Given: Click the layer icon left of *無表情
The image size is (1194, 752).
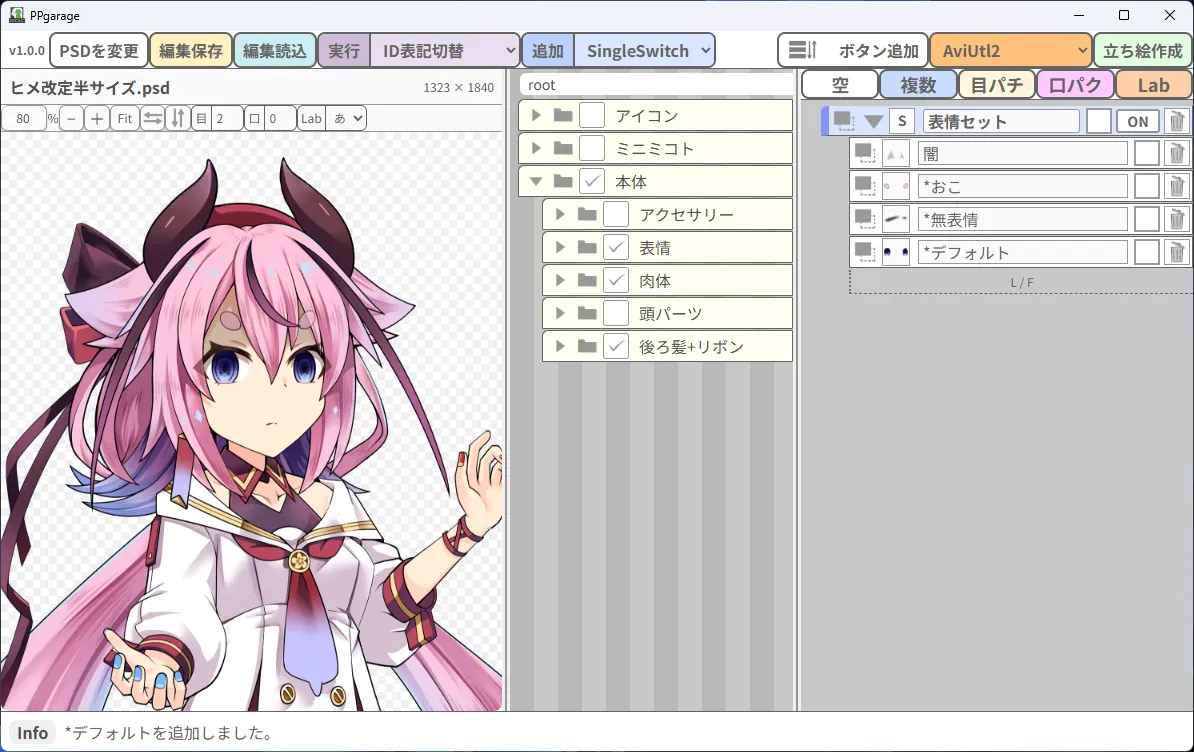Looking at the screenshot, I should coord(864,219).
